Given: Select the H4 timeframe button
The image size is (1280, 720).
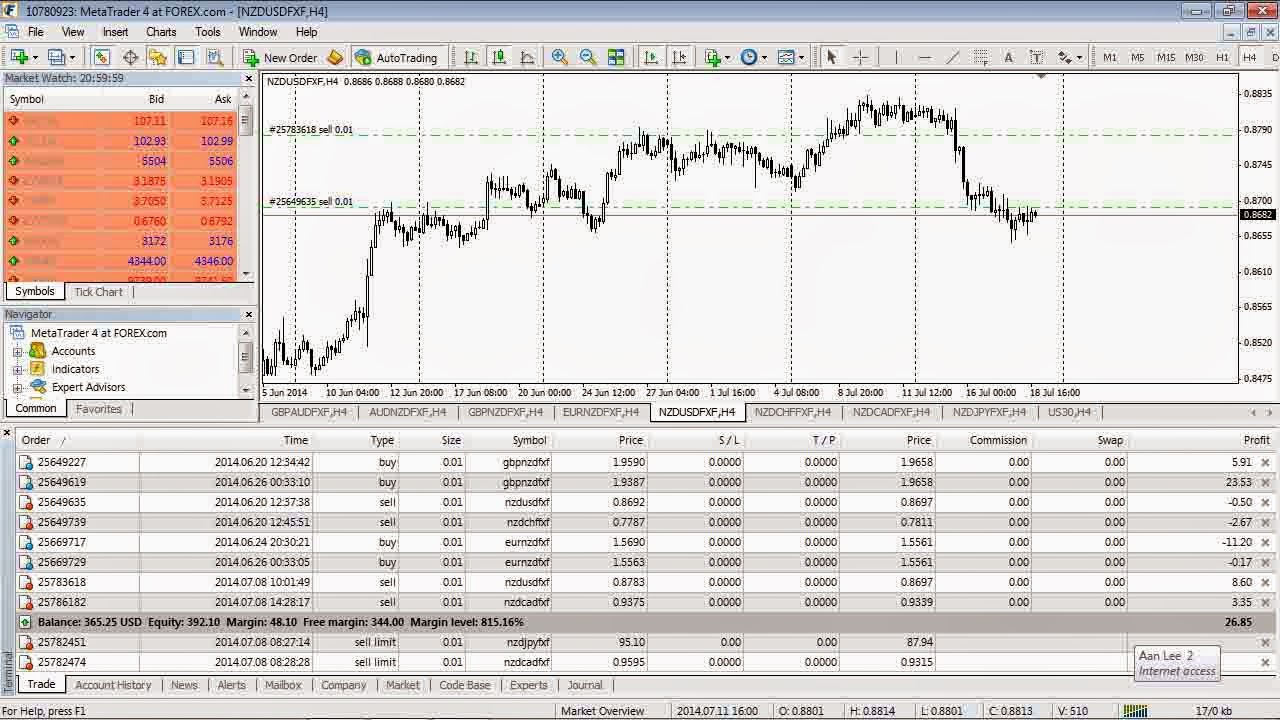Looking at the screenshot, I should (x=1249, y=57).
